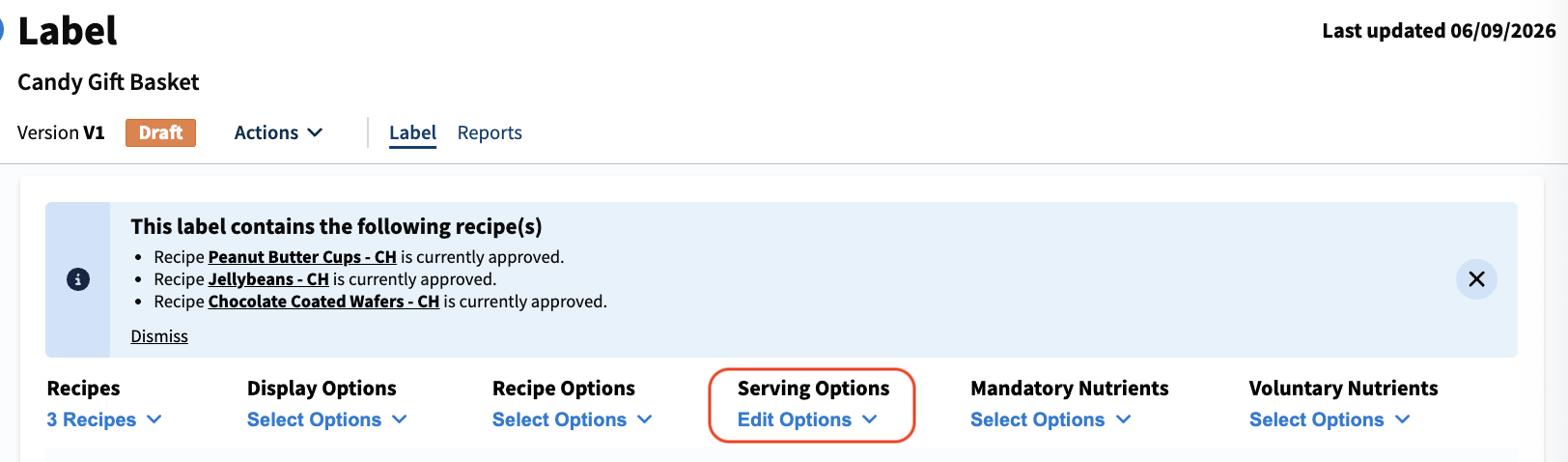Viewport: 1568px width, 462px height.
Task: Switch to the Reports tab
Action: [x=490, y=132]
